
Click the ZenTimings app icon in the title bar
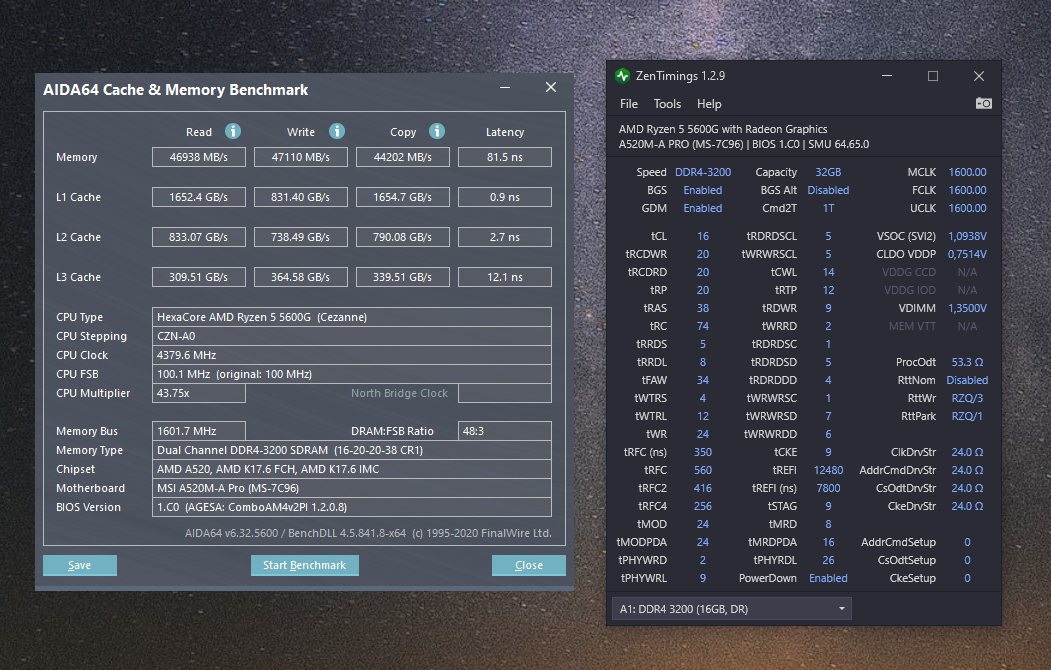623,76
